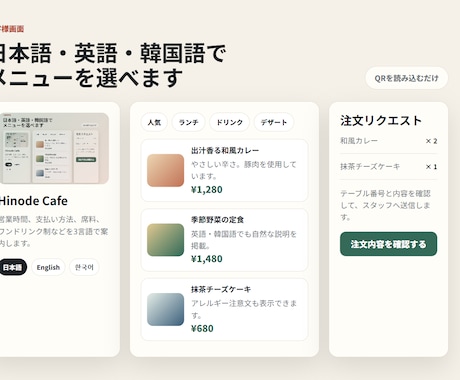Click the Hinode Cafe name

[x=33, y=201]
